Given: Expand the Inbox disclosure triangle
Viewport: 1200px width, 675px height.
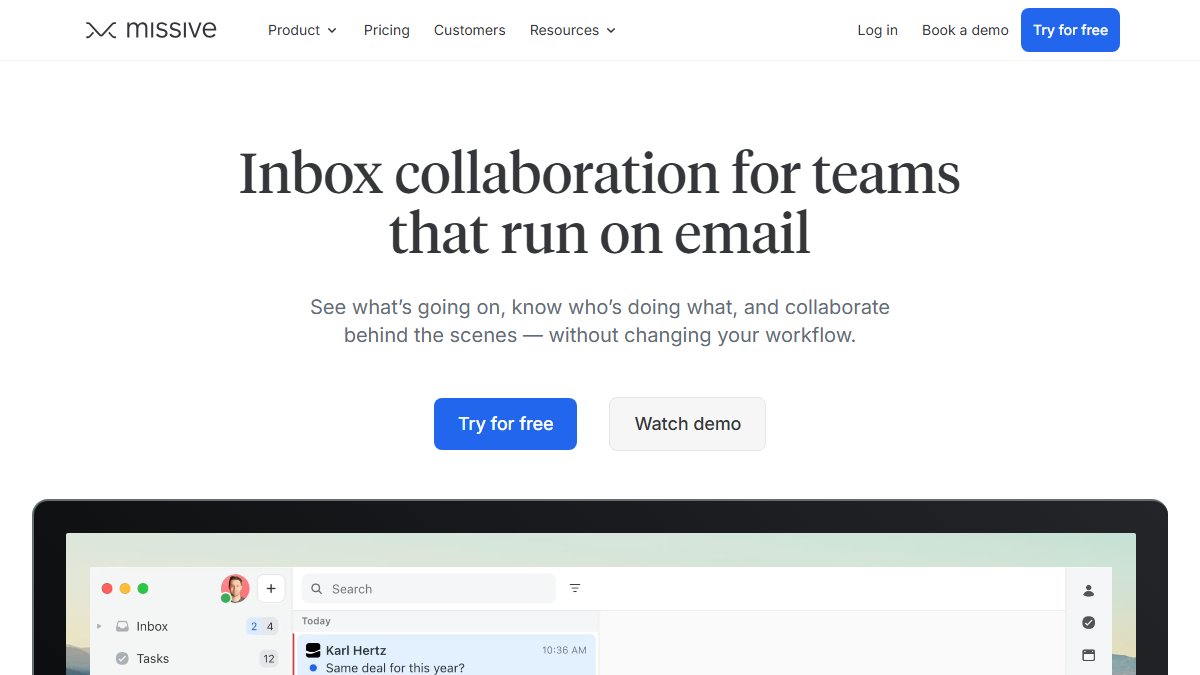Looking at the screenshot, I should pos(99,626).
